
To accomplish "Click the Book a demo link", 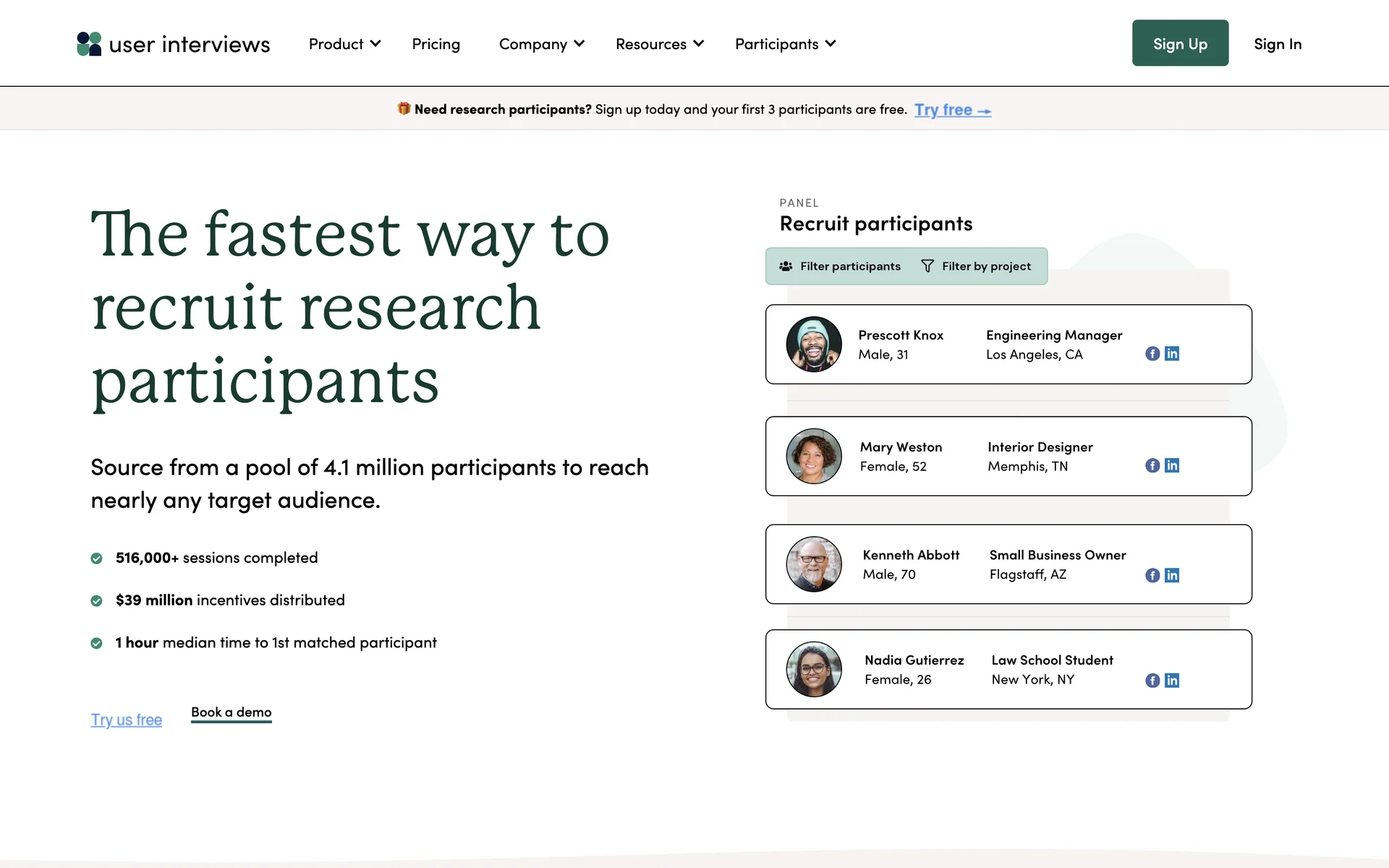I will point(231,712).
